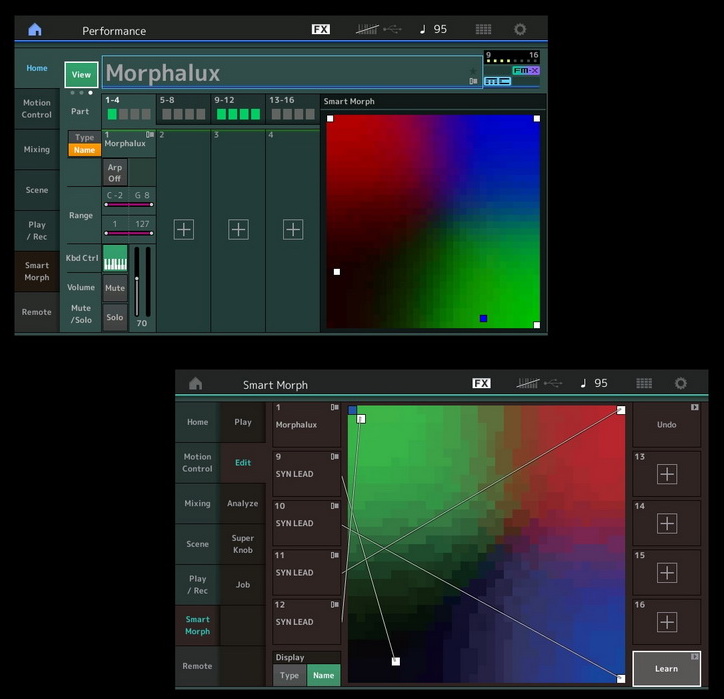The width and height of the screenshot is (724, 699).
Task: Toggle Mute for part 1
Action: pyautogui.click(x=115, y=288)
